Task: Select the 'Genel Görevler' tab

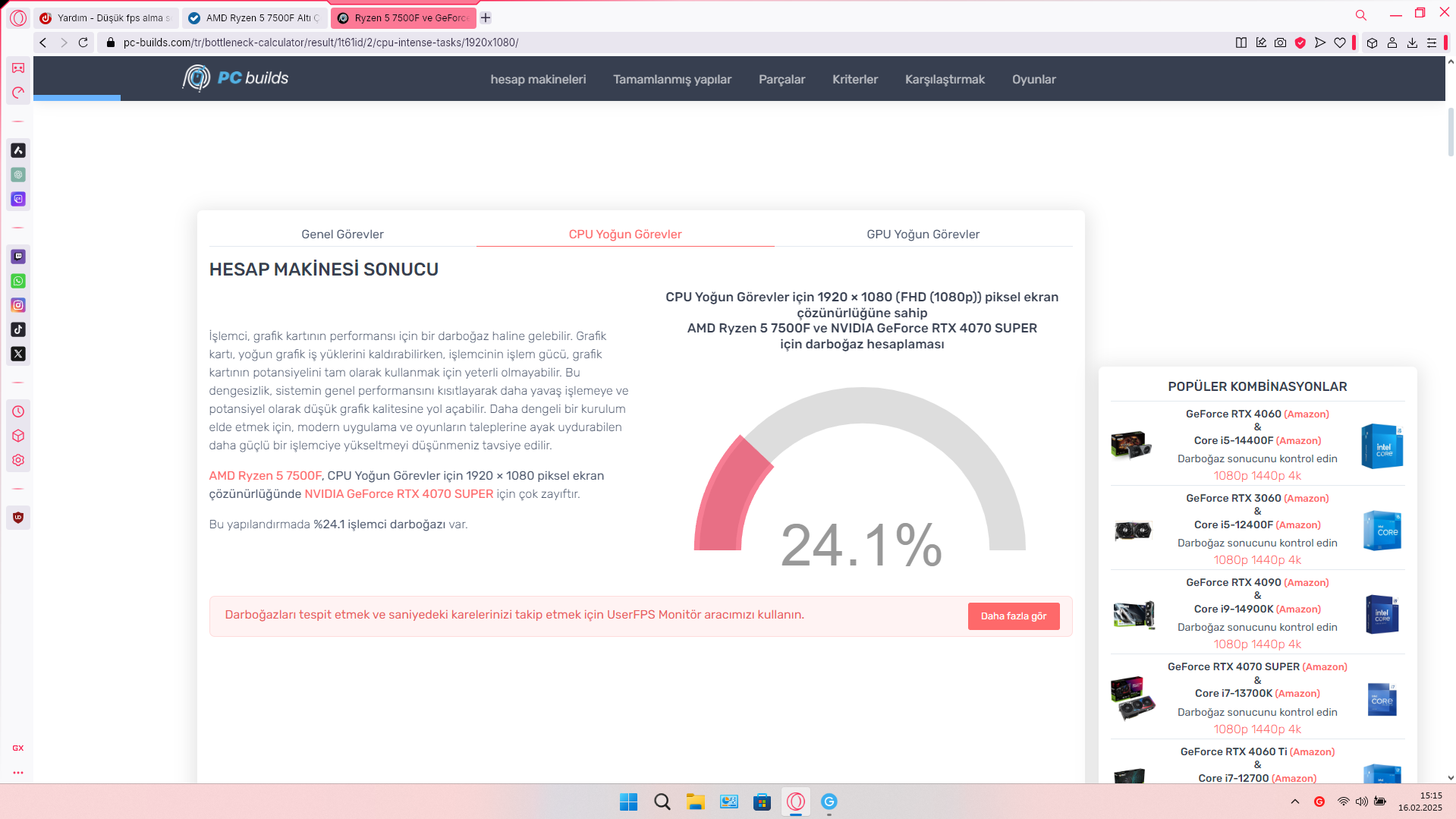Action: click(x=342, y=234)
